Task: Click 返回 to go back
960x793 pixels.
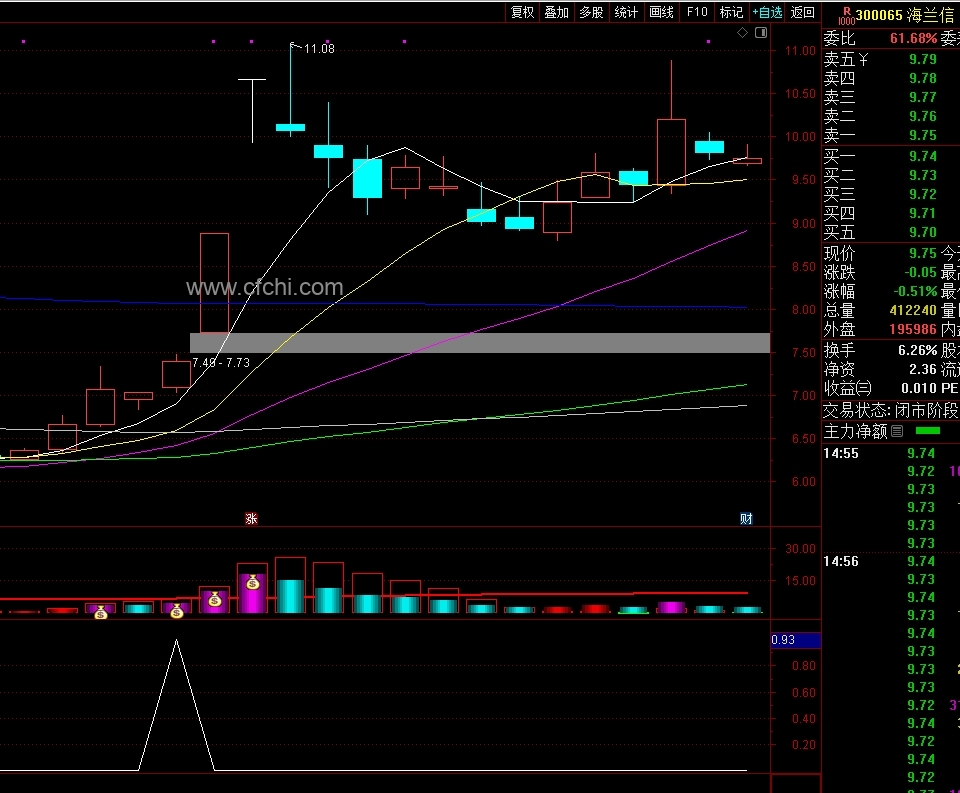Action: pyautogui.click(x=803, y=12)
